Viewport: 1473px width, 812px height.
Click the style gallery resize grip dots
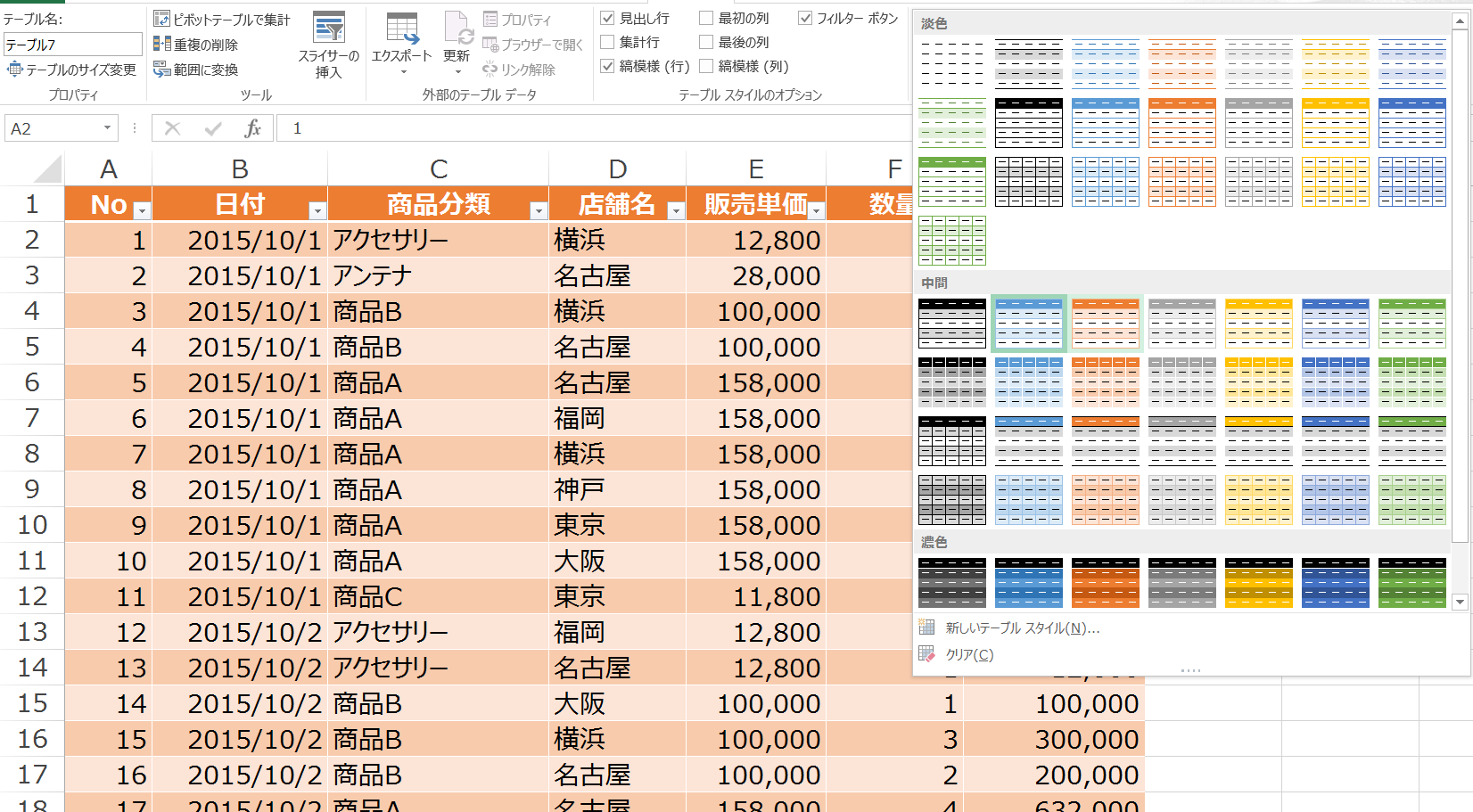(x=1190, y=670)
